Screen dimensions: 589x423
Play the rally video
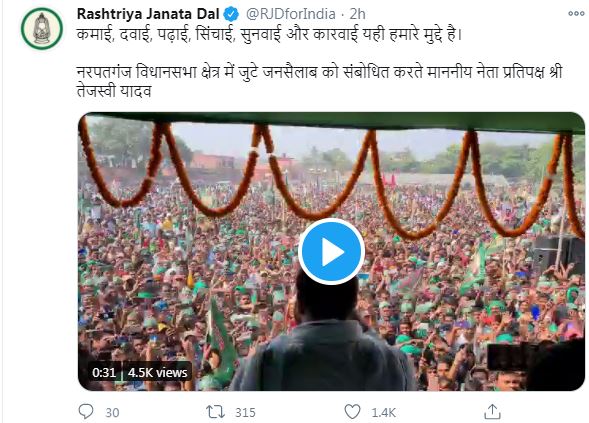tap(331, 251)
